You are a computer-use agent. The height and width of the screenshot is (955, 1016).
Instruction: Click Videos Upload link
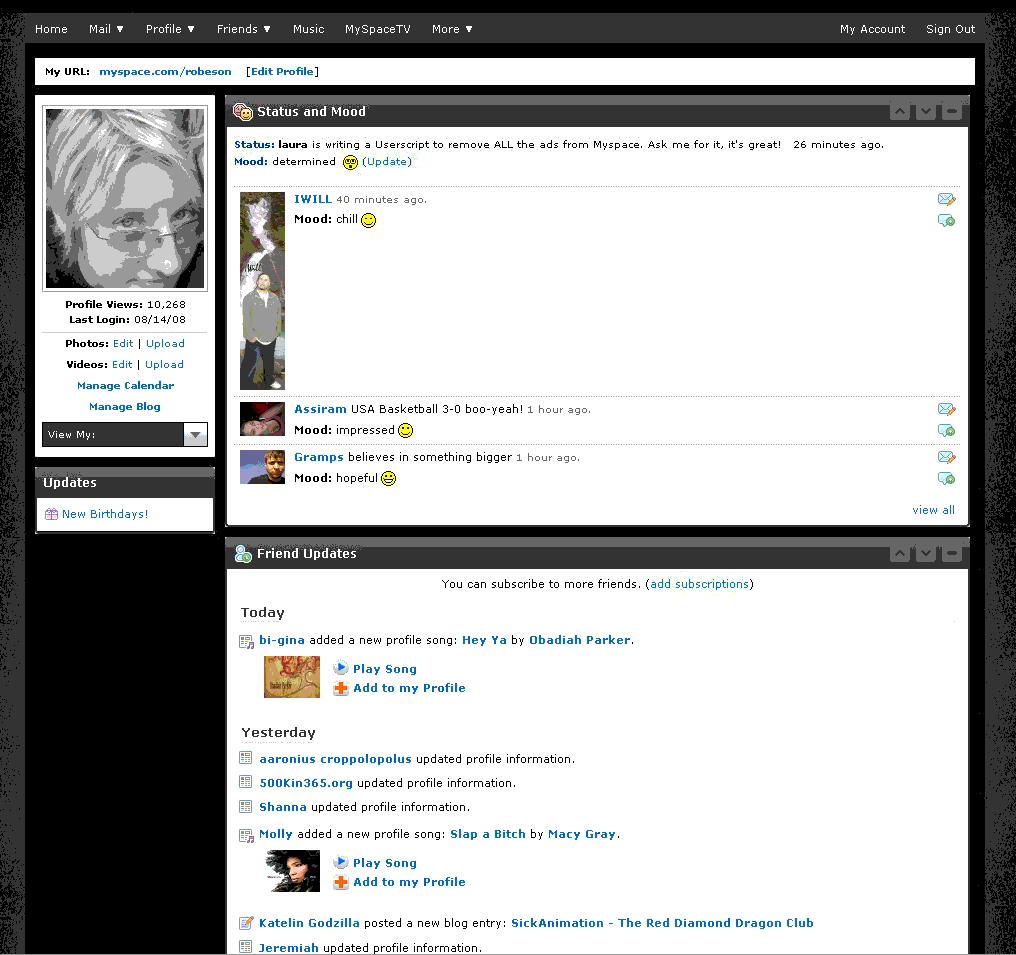click(165, 364)
